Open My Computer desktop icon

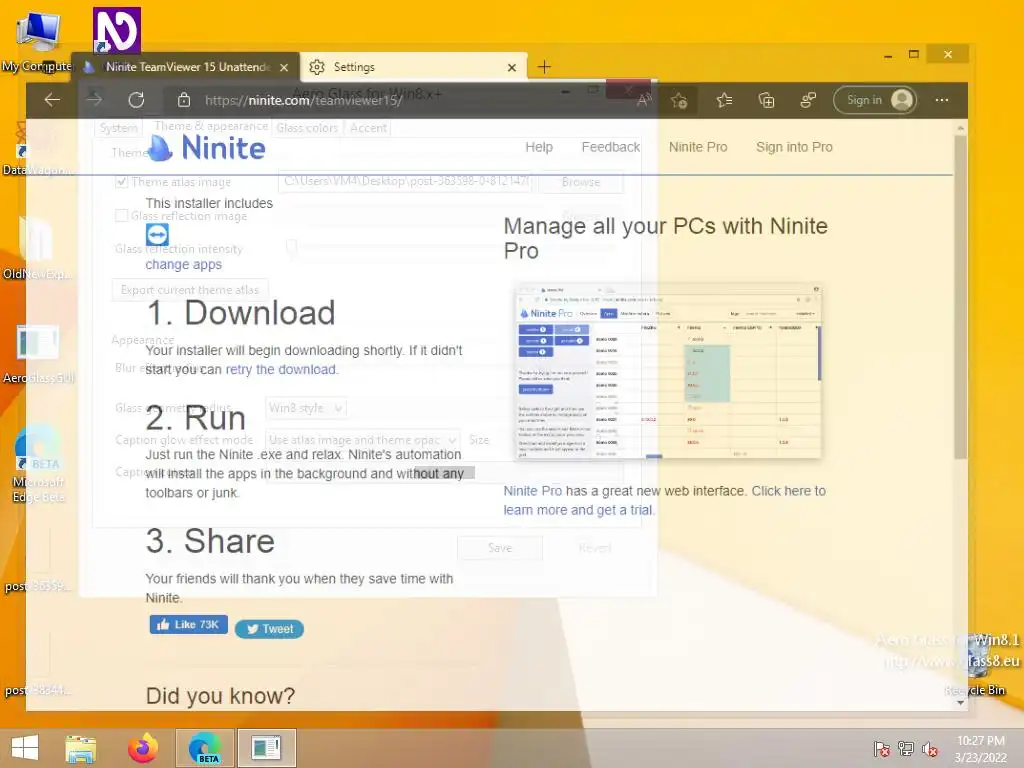point(37,40)
